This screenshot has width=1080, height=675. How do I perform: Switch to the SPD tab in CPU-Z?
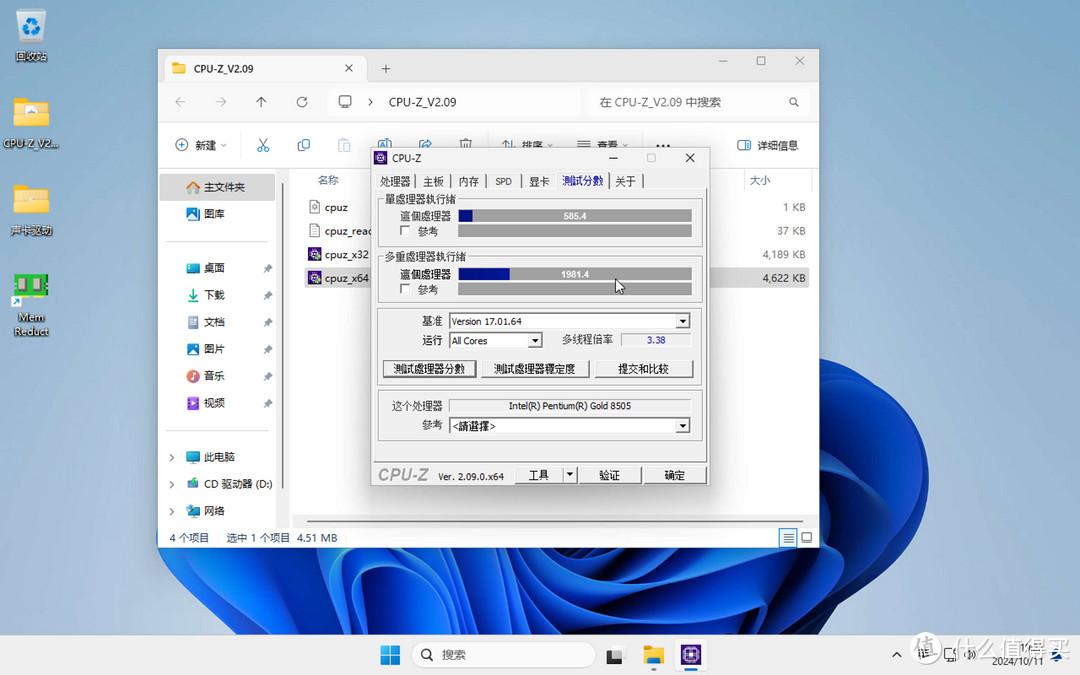tap(503, 181)
